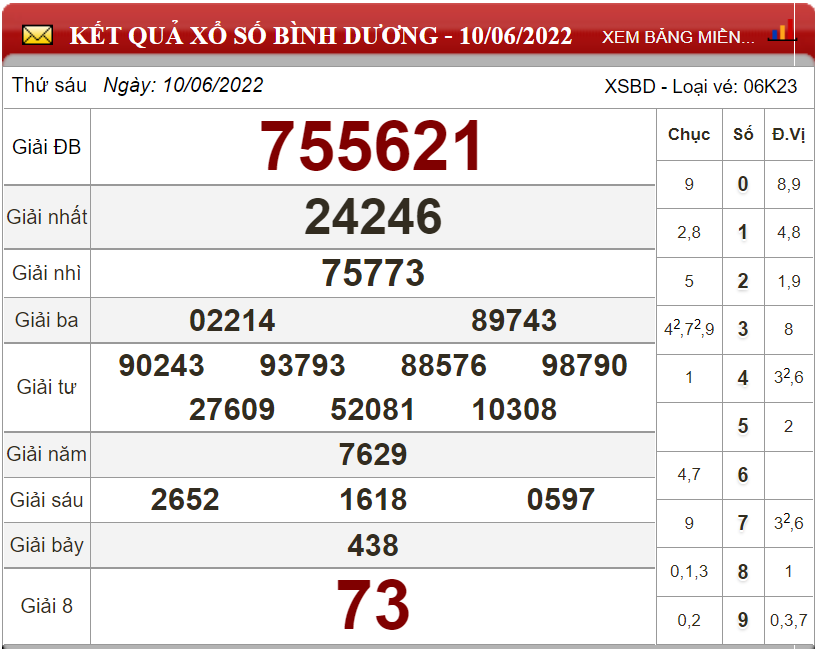819x649 pixels.
Task: Click the 4,7 tens cell
Action: click(689, 475)
